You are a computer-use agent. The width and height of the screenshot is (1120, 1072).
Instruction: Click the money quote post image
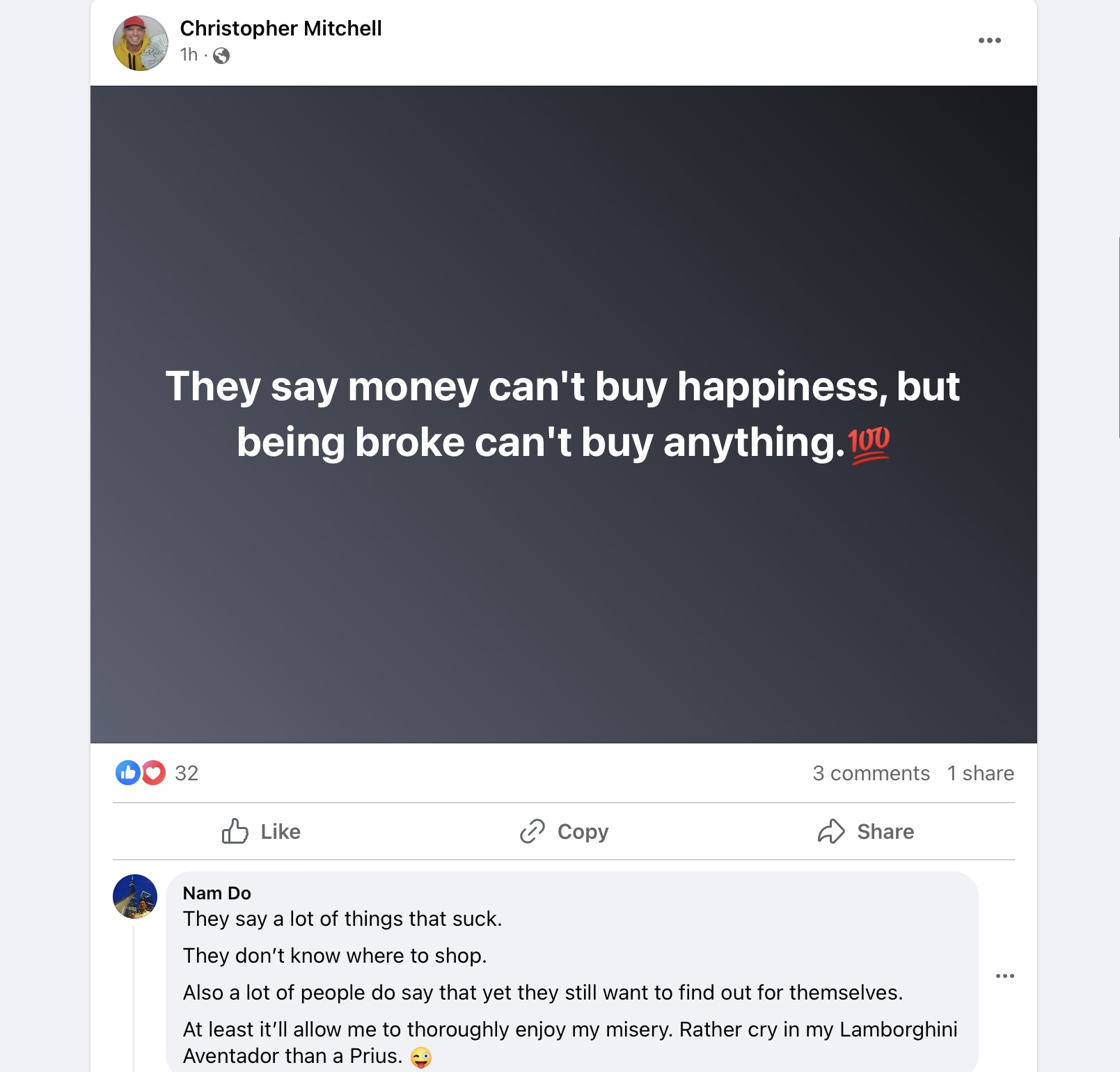pos(563,414)
